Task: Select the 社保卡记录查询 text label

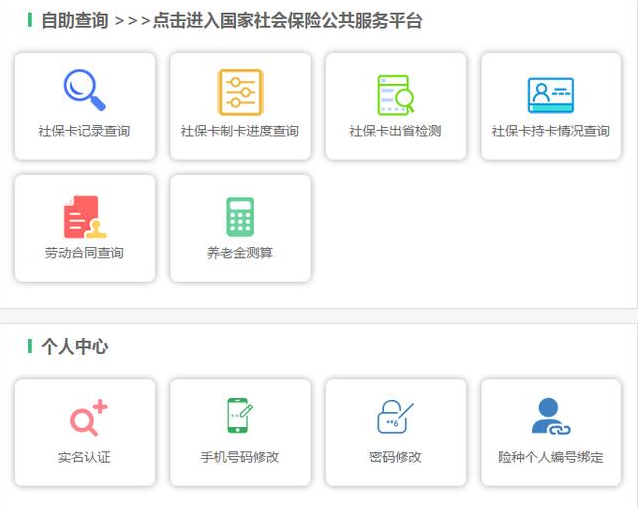Action: [84, 131]
